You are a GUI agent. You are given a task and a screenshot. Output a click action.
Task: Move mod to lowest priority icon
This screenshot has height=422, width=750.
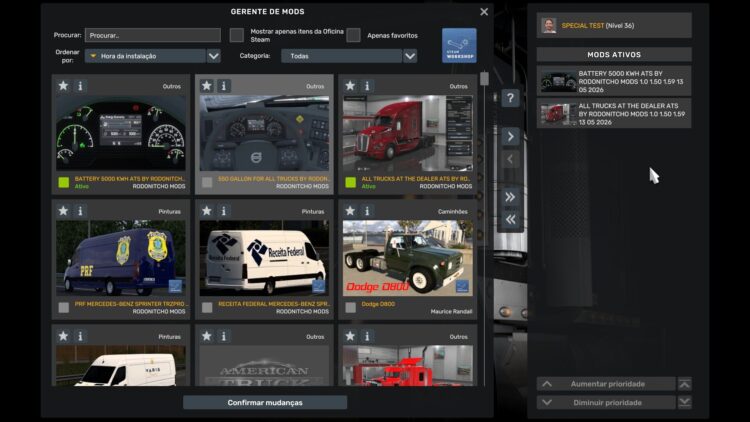coord(684,402)
